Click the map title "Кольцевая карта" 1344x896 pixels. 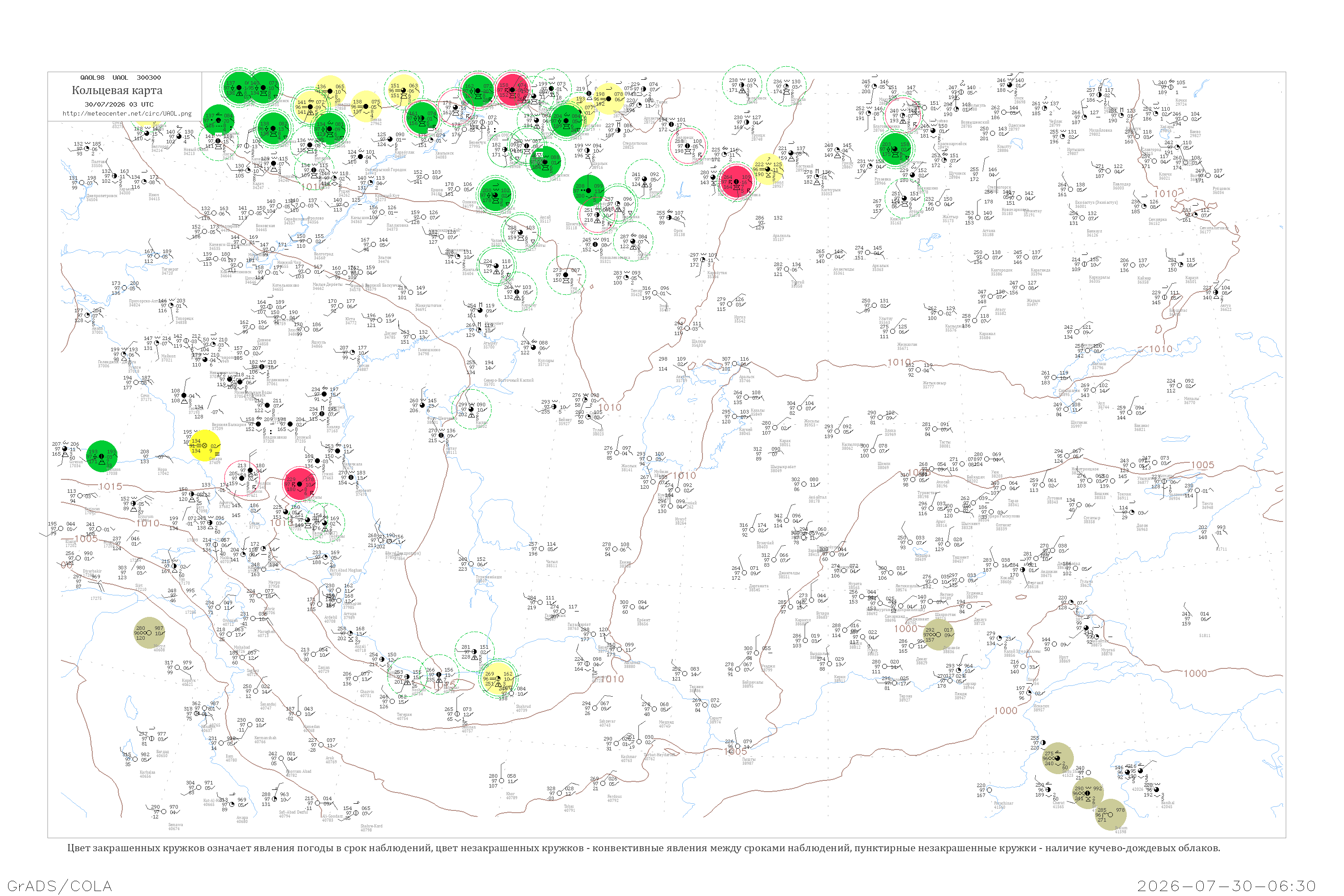point(117,90)
